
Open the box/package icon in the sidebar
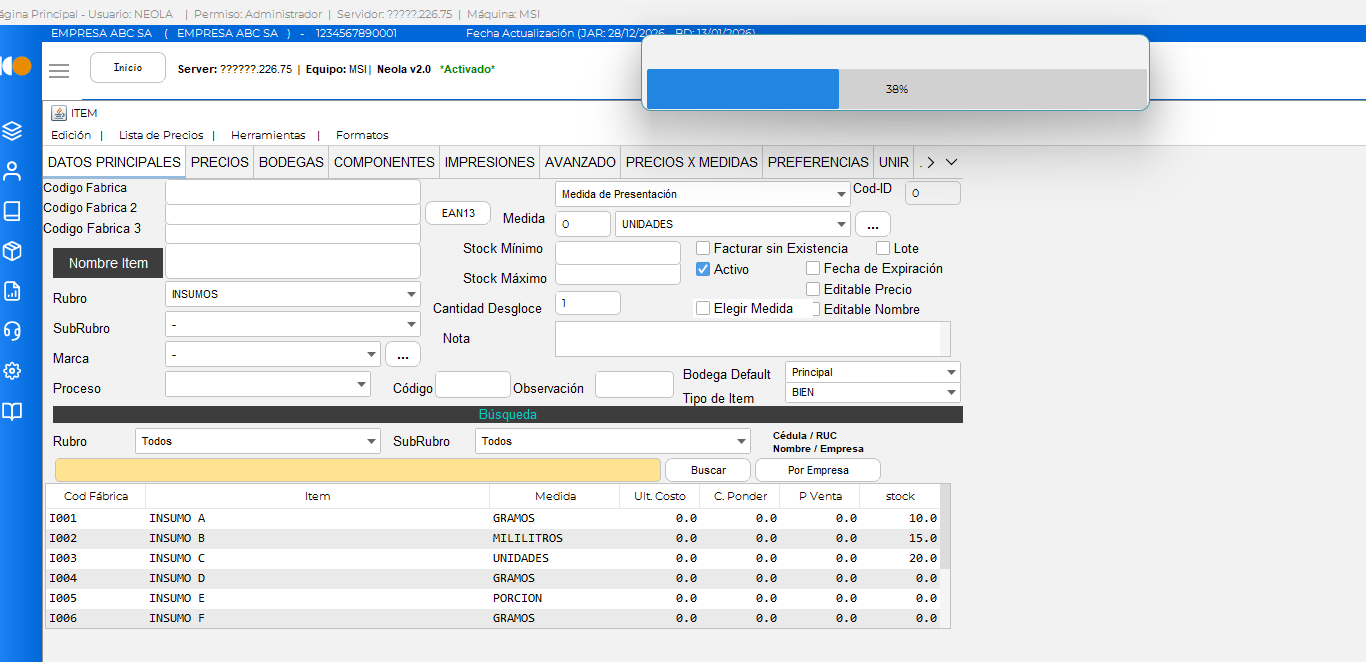pyautogui.click(x=12, y=250)
